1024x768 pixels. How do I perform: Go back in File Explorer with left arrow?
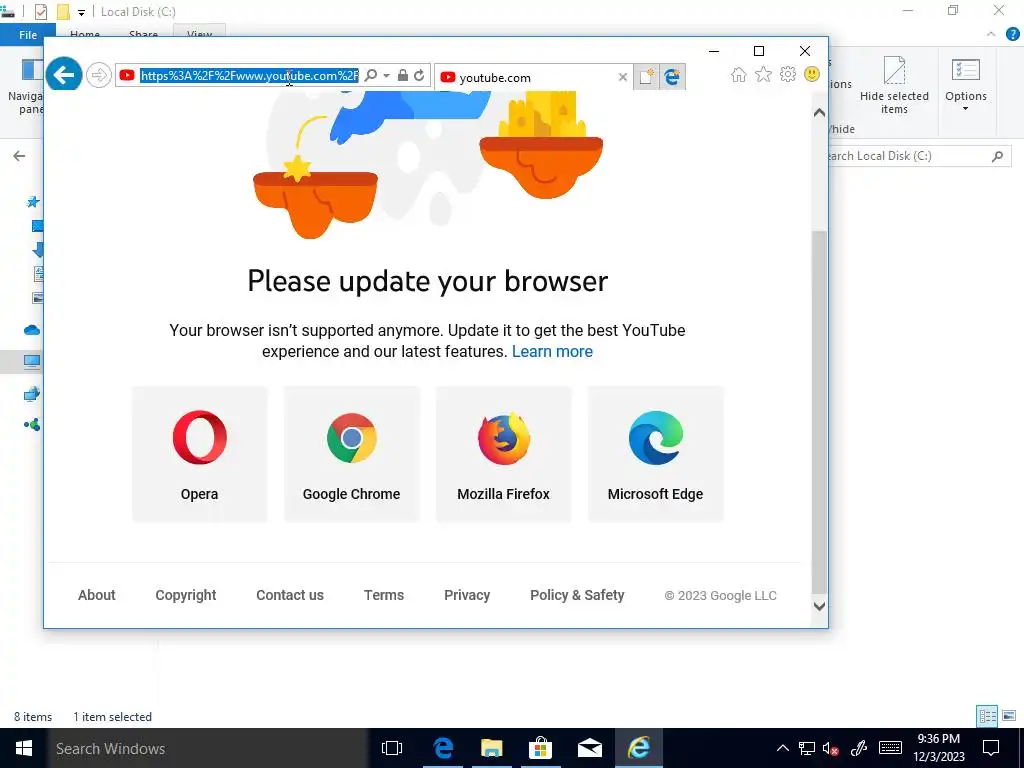(19, 156)
